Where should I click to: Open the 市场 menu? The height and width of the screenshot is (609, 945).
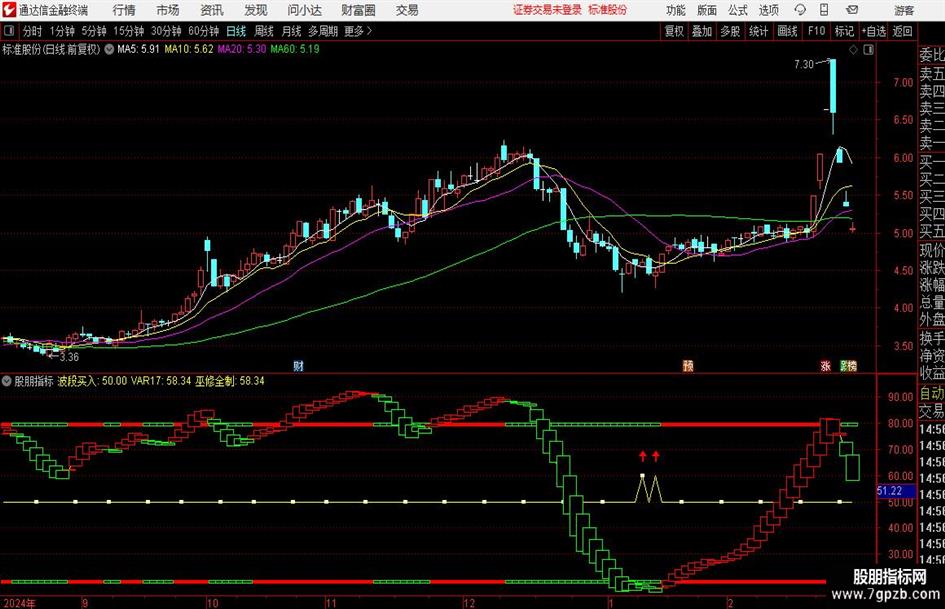[168, 10]
